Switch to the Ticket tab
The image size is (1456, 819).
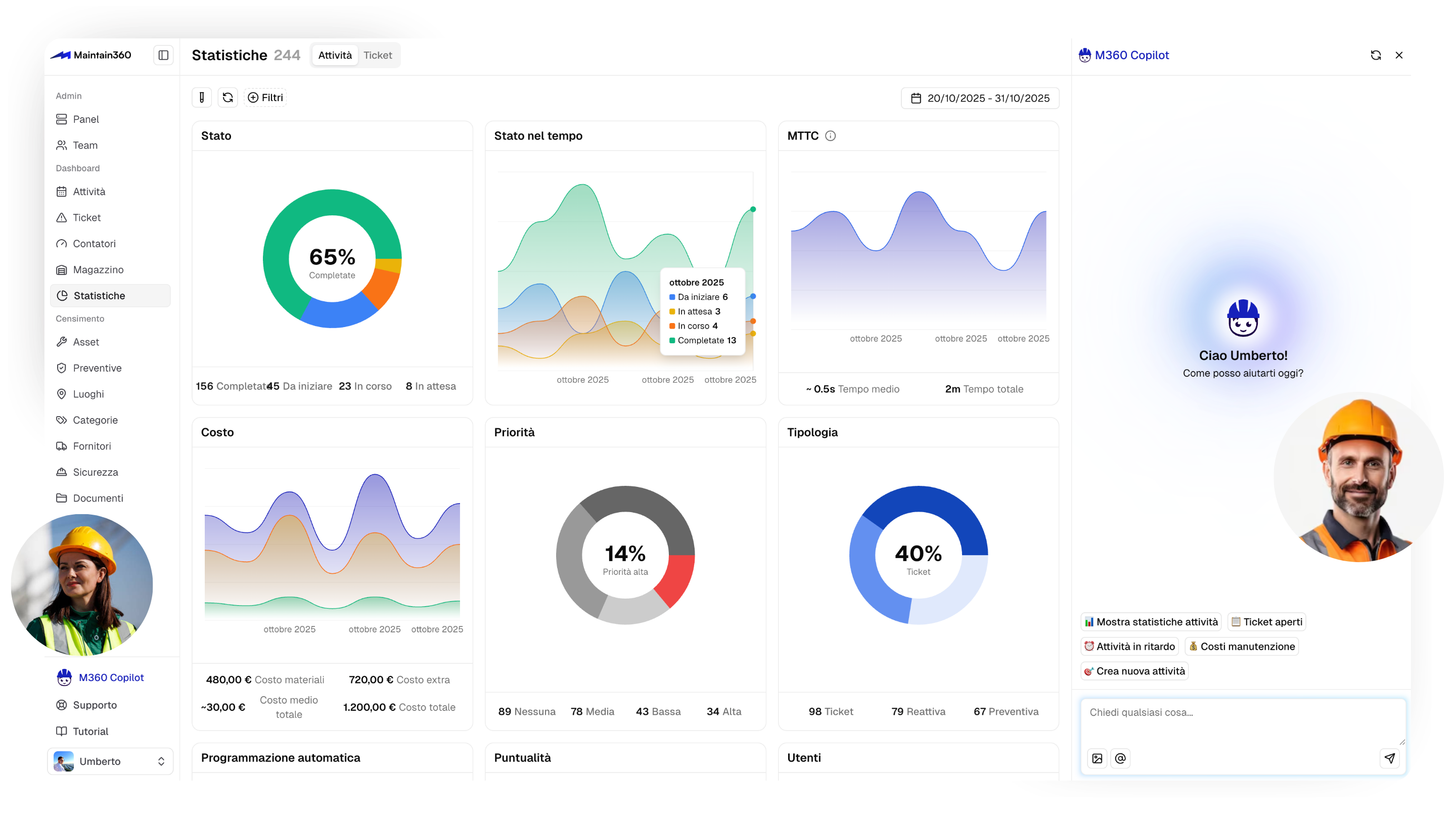[x=378, y=55]
